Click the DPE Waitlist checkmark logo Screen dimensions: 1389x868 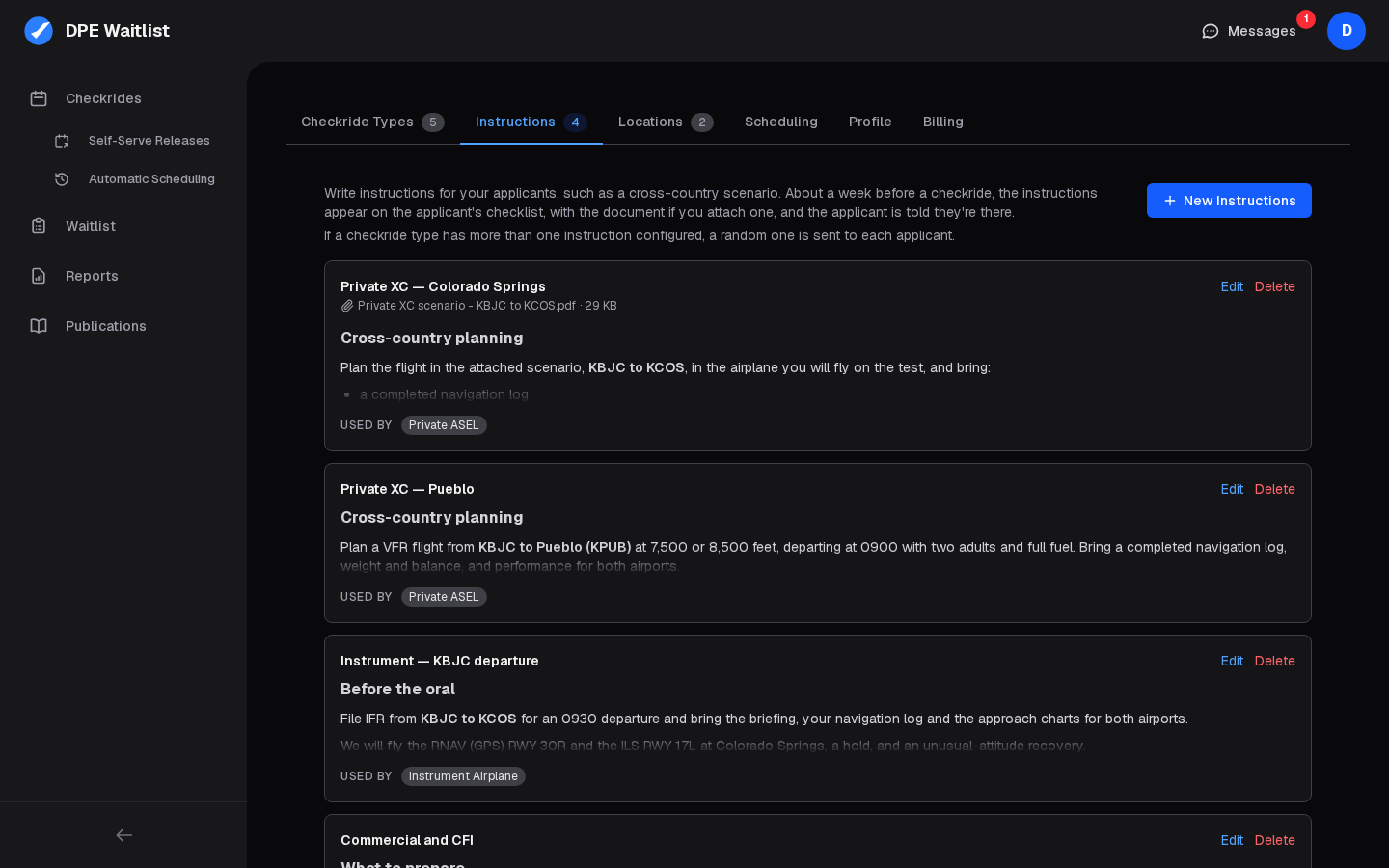click(39, 31)
